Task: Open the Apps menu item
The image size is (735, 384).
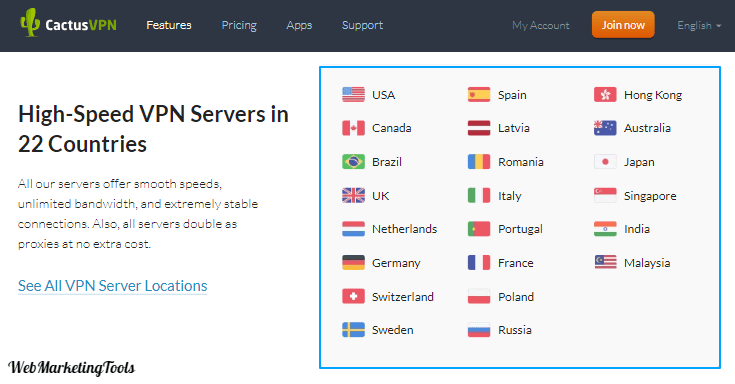Action: pos(299,25)
